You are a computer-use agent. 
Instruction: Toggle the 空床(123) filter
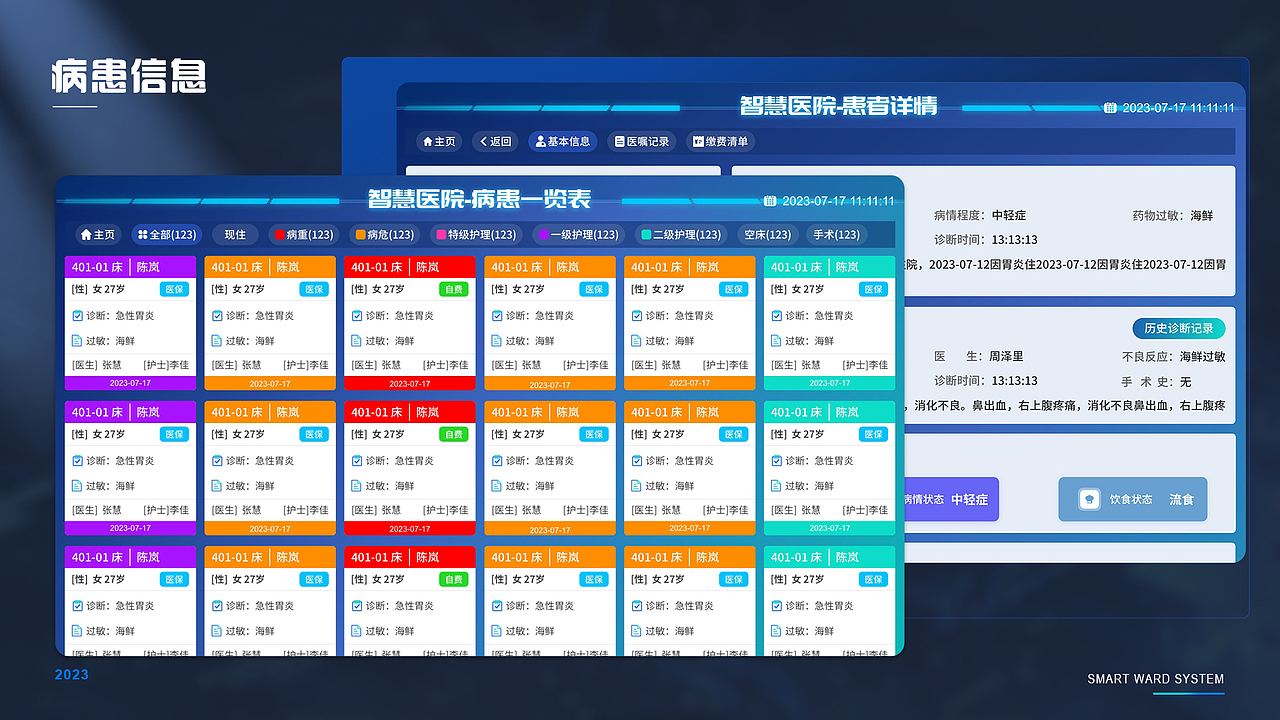[767, 234]
